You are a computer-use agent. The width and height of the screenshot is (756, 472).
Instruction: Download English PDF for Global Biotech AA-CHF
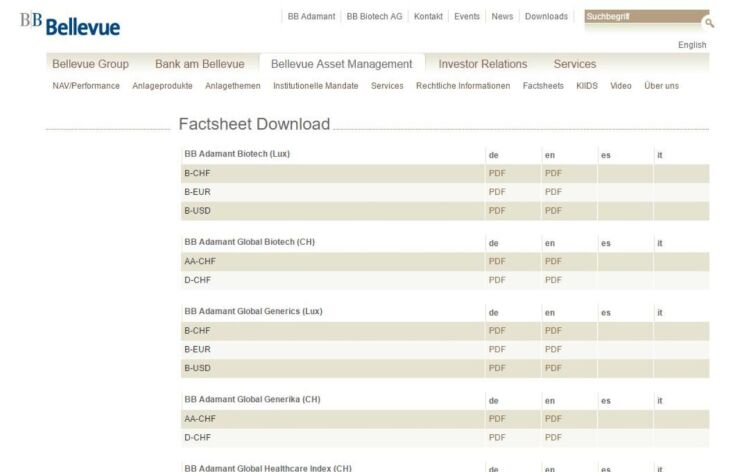[553, 261]
